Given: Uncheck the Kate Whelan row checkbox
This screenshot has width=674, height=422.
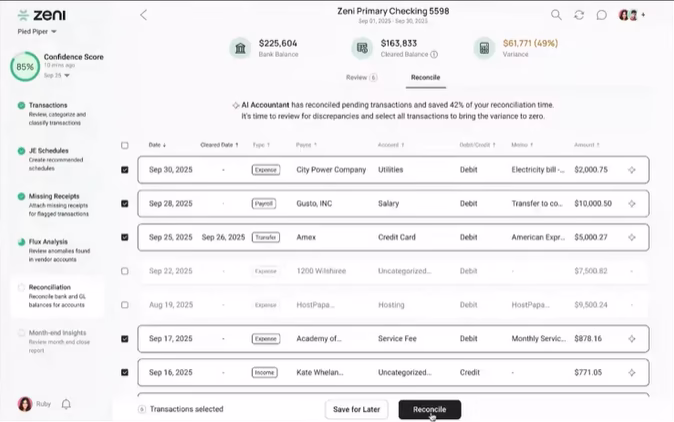Looking at the screenshot, I should click(125, 372).
